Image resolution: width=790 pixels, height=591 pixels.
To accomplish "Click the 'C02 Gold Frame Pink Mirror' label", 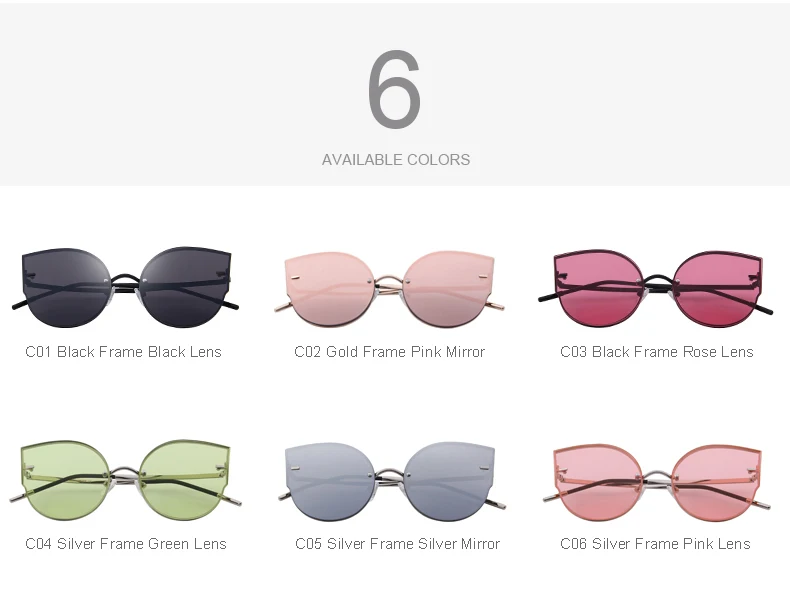I will (x=389, y=352).
